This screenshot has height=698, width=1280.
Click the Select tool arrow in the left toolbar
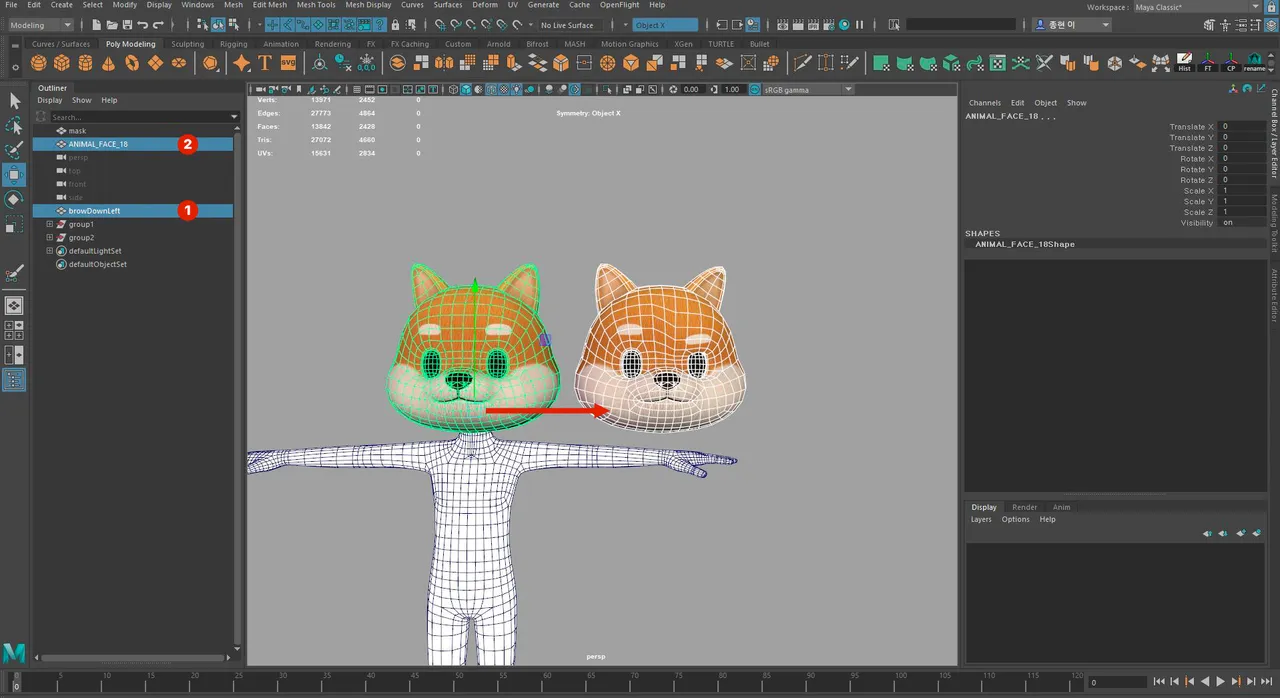(x=14, y=100)
